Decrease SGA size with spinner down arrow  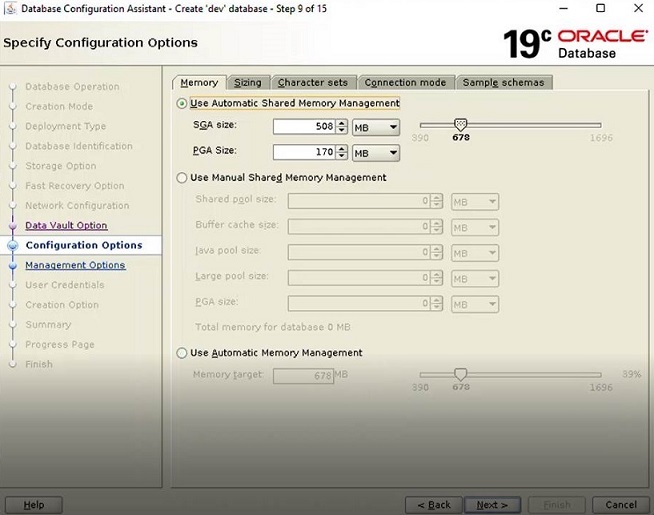tap(342, 130)
